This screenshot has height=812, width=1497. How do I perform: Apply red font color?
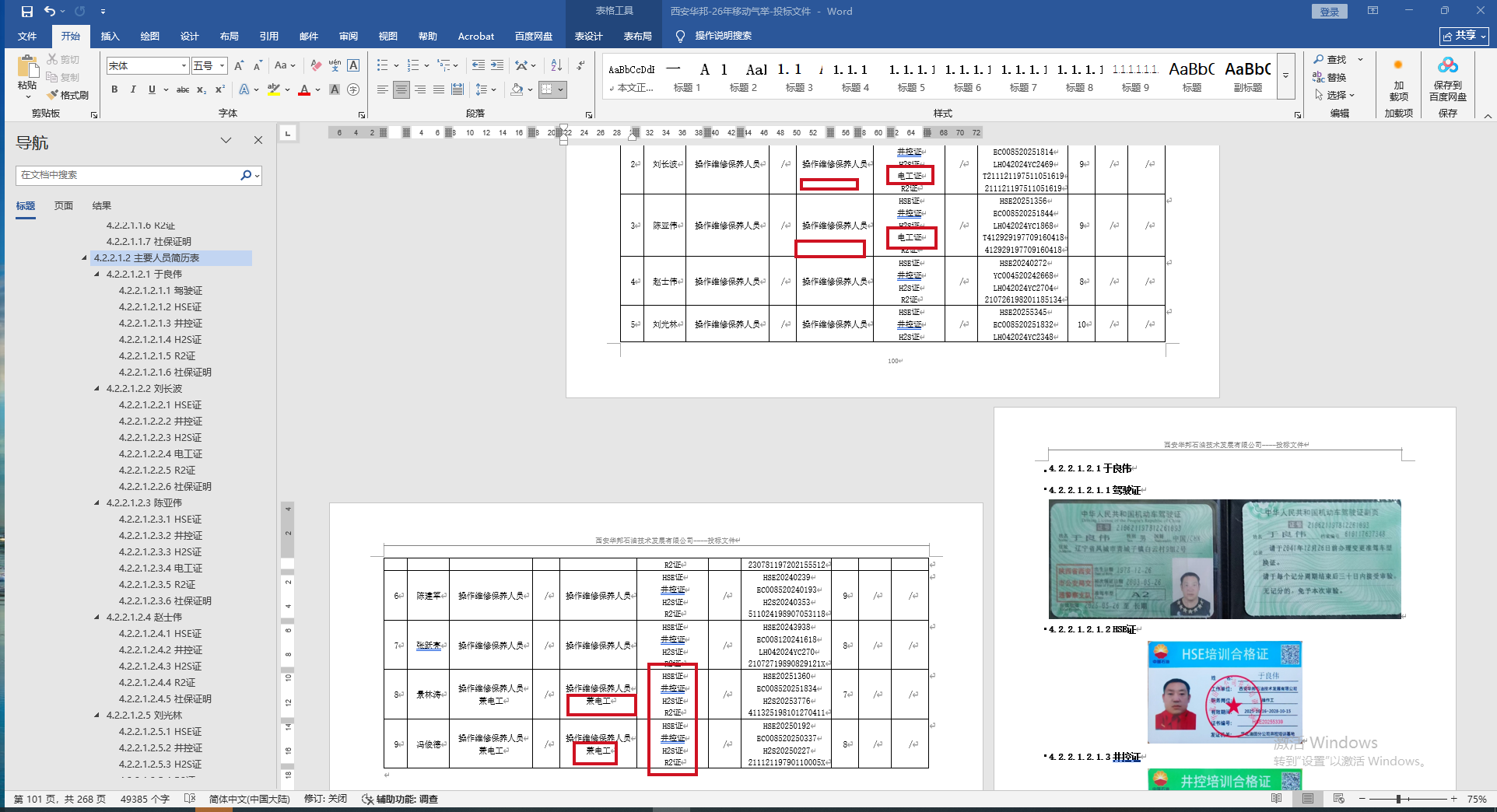304,89
